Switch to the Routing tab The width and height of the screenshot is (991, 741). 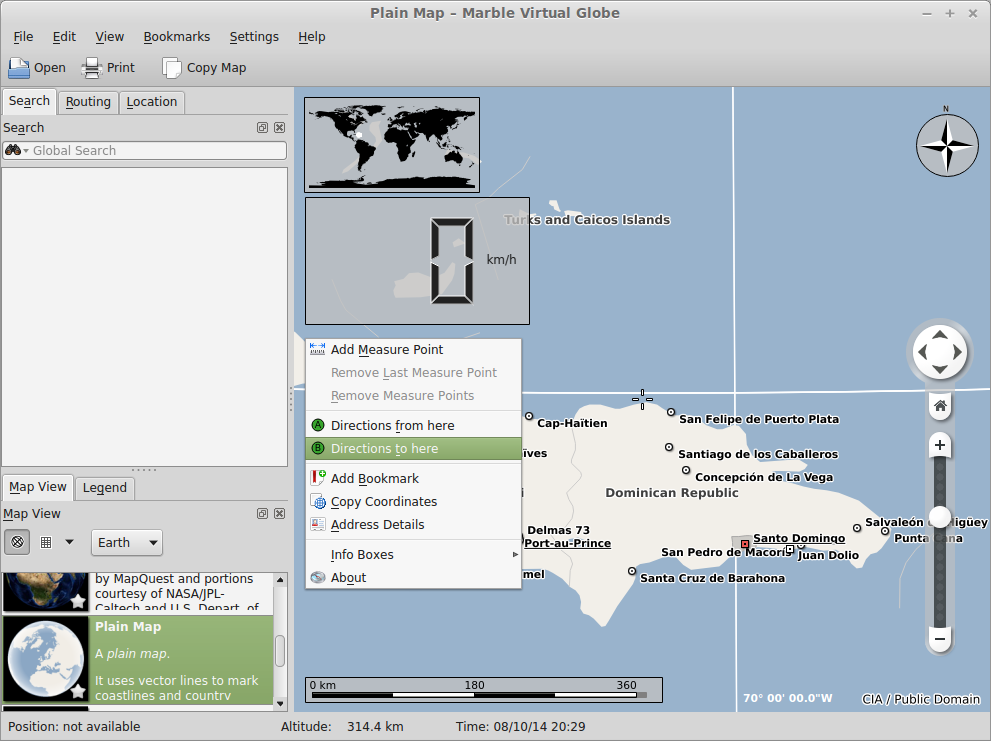pyautogui.click(x=88, y=102)
